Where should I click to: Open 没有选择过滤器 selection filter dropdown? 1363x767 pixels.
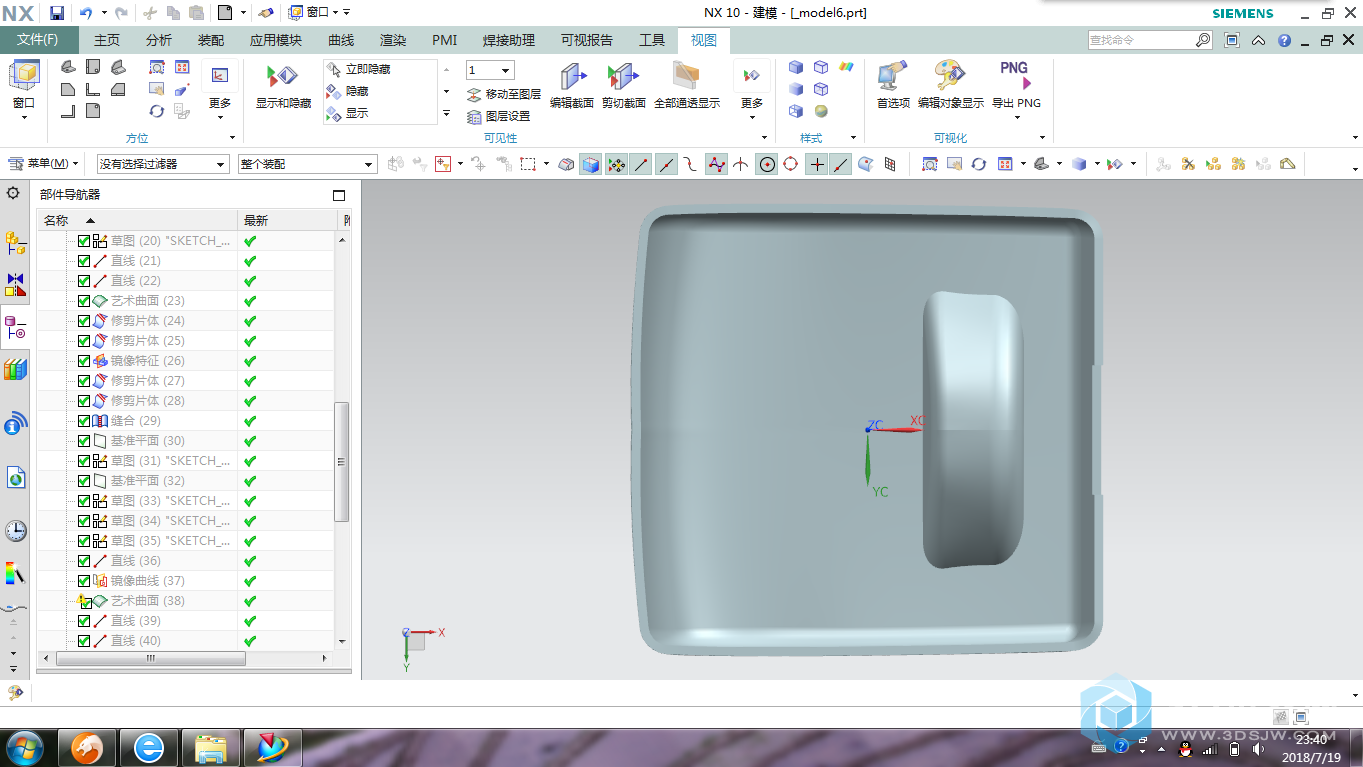point(163,164)
